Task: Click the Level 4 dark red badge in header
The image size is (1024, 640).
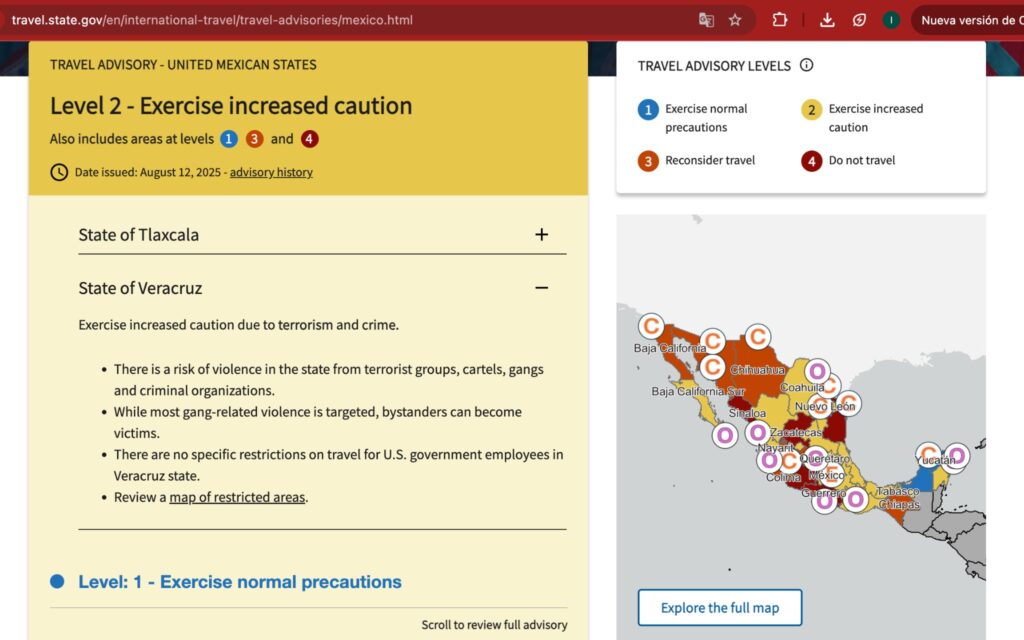Action: point(309,139)
